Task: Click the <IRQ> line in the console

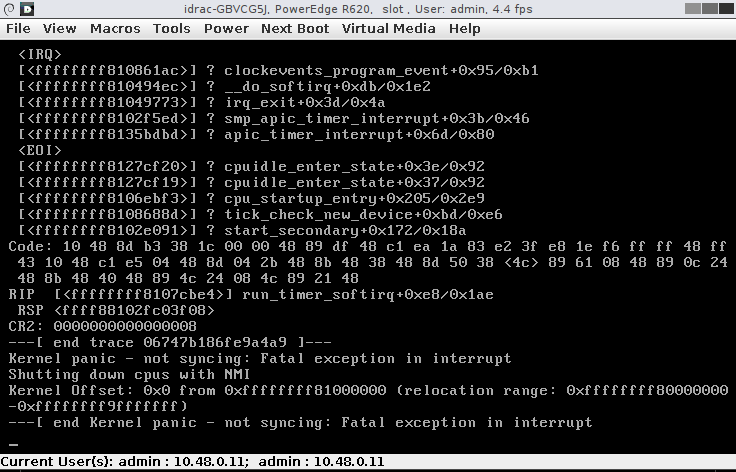Action: [x=40, y=54]
